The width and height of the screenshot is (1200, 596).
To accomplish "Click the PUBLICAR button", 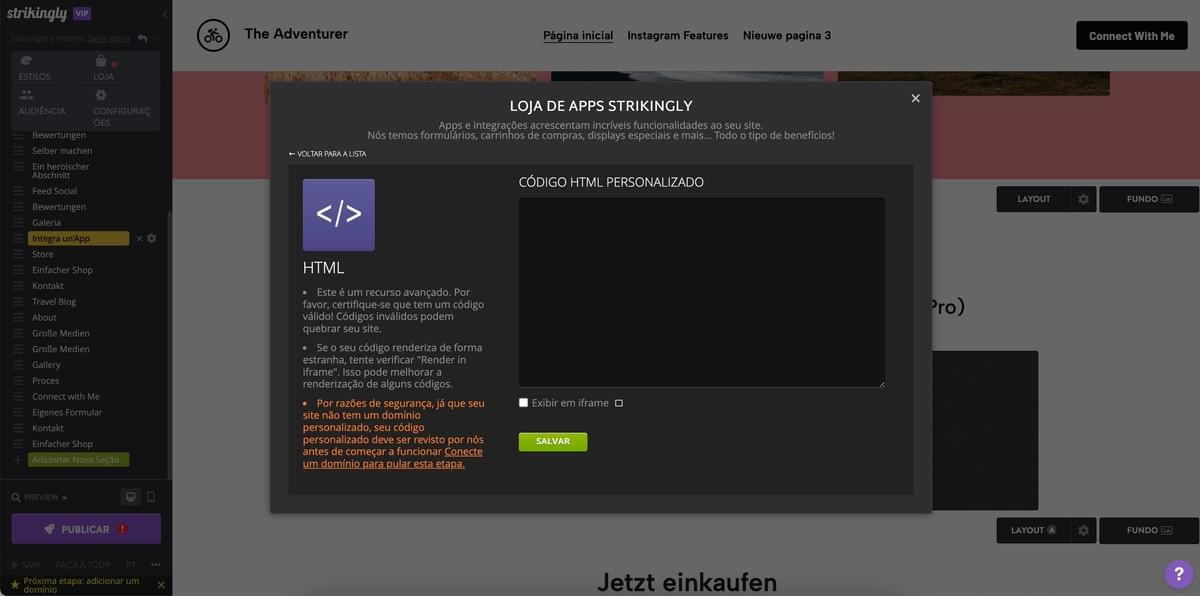I will [86, 529].
